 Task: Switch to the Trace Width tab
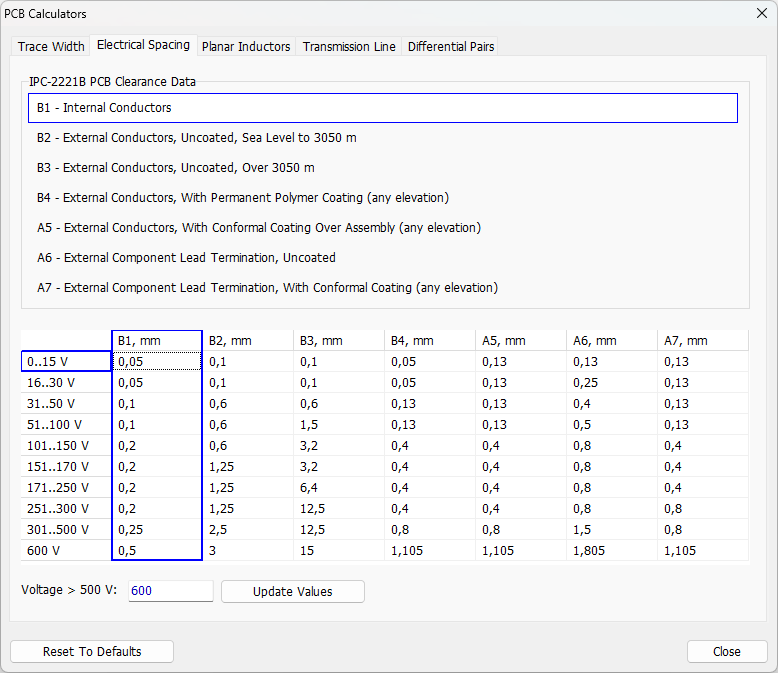pyautogui.click(x=51, y=47)
